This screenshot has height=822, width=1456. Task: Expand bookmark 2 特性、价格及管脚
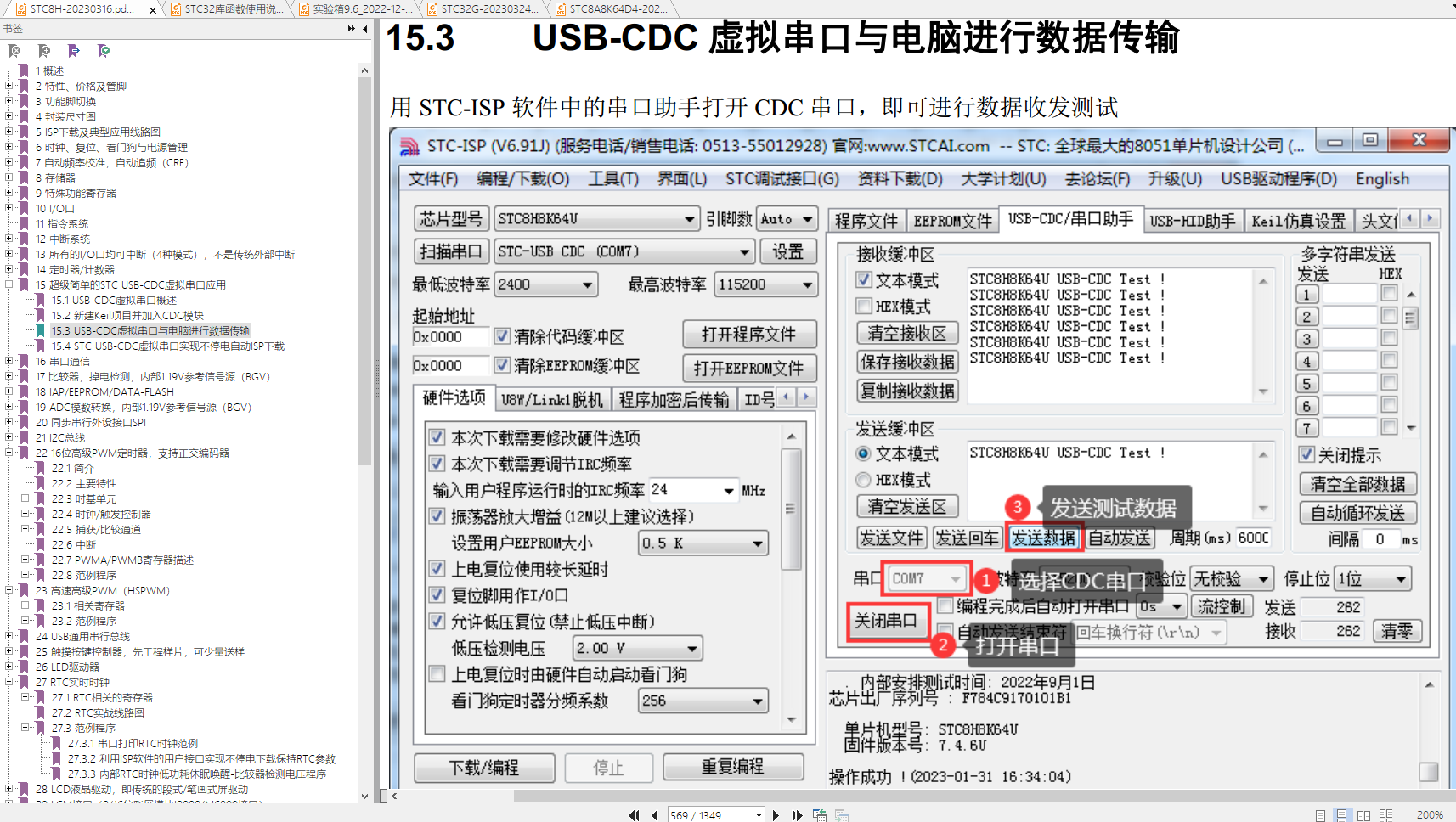[9, 86]
